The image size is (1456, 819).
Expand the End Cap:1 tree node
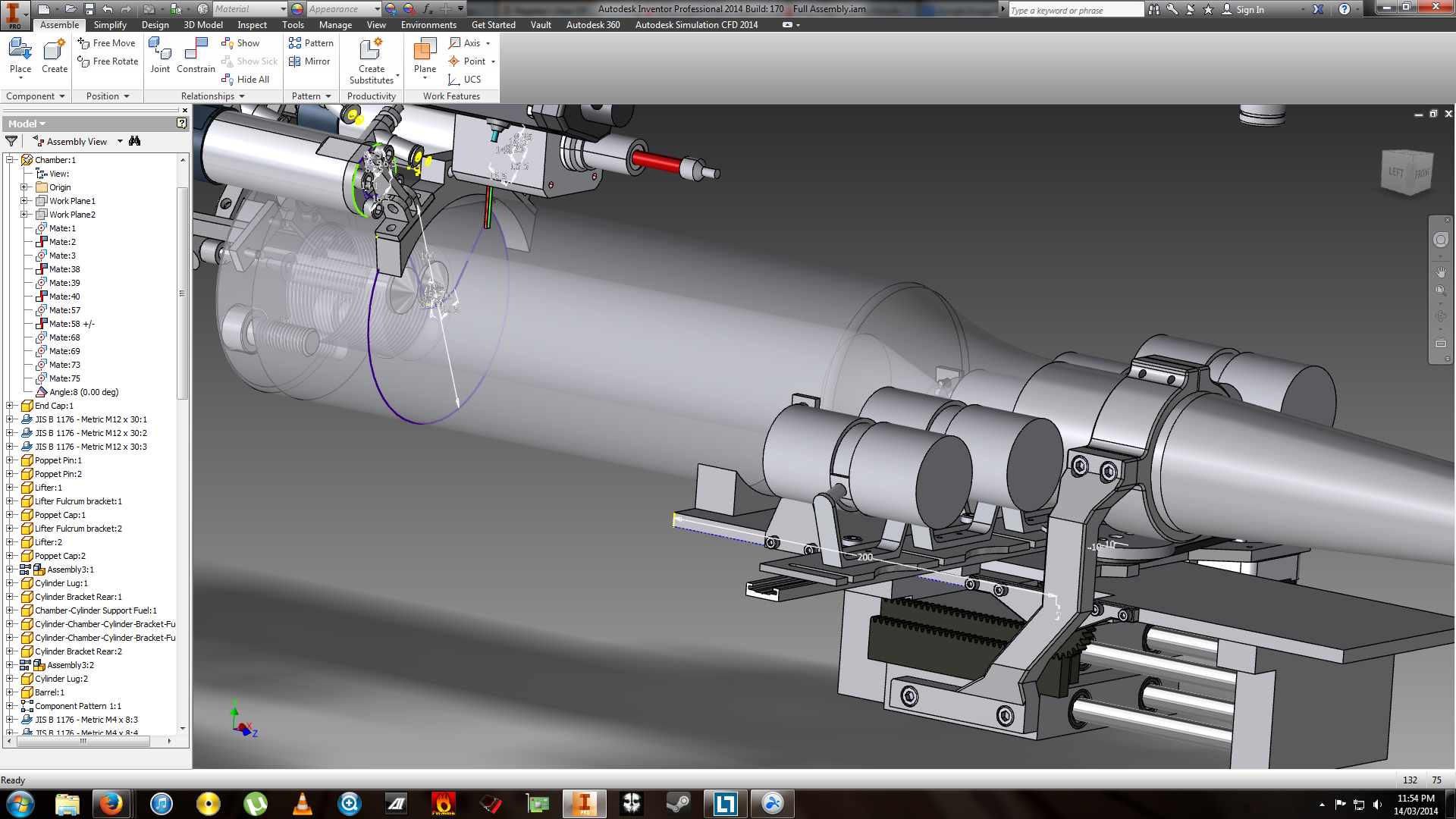pyautogui.click(x=10, y=406)
